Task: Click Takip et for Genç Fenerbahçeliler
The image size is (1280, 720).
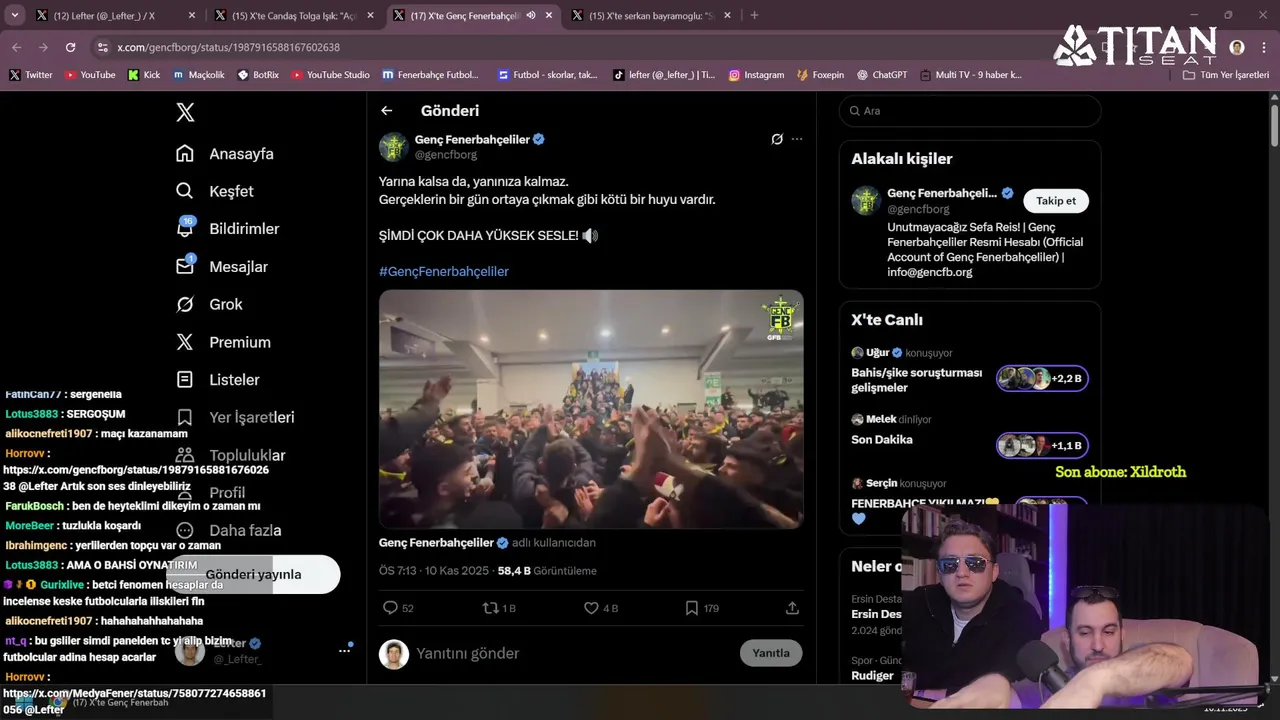Action: tap(1056, 201)
